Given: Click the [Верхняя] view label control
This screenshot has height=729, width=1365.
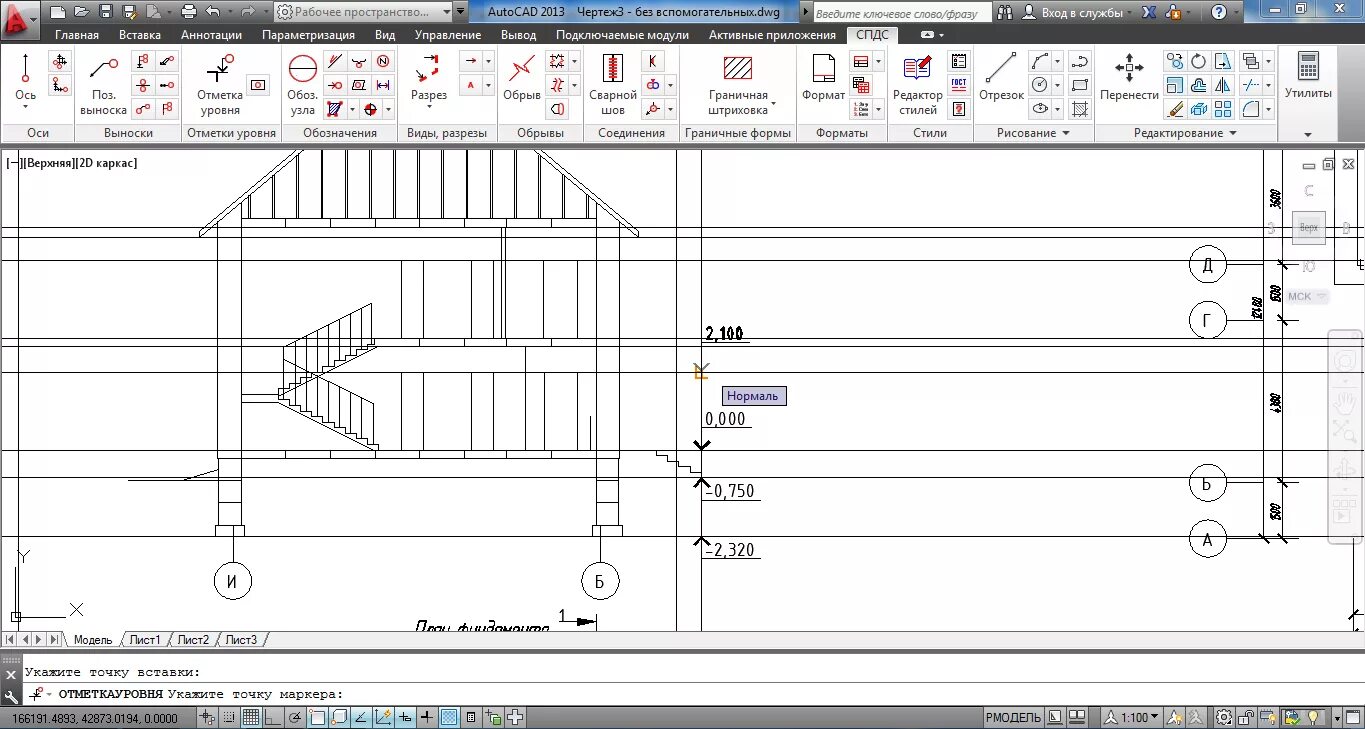Looking at the screenshot, I should 50,162.
